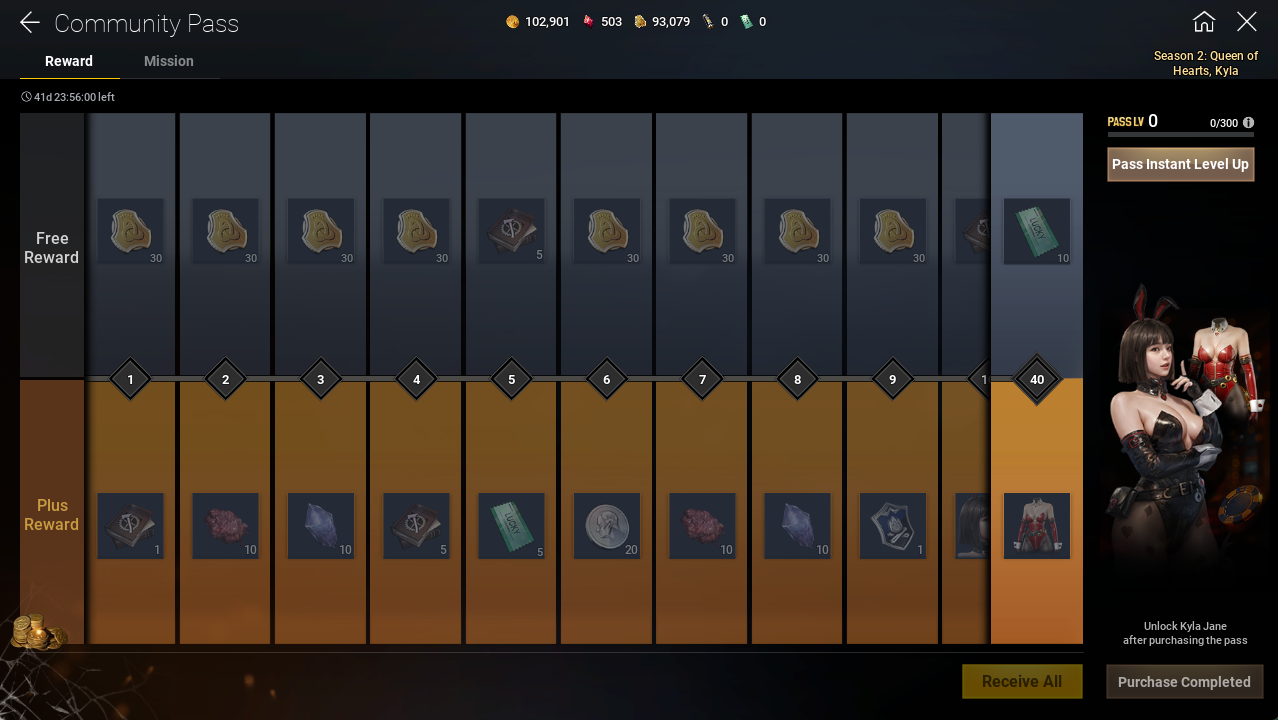Screen dimensions: 1278x720
Task: Click the level 7 diamond marker
Action: coord(702,379)
